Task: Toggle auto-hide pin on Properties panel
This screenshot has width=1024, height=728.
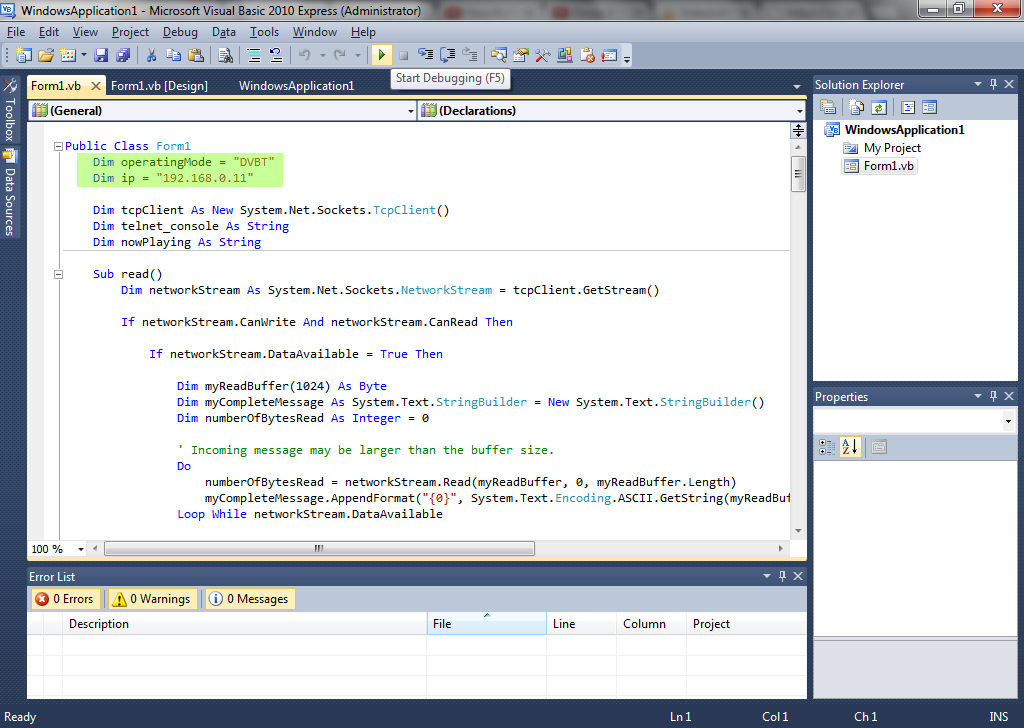Action: coord(993,396)
